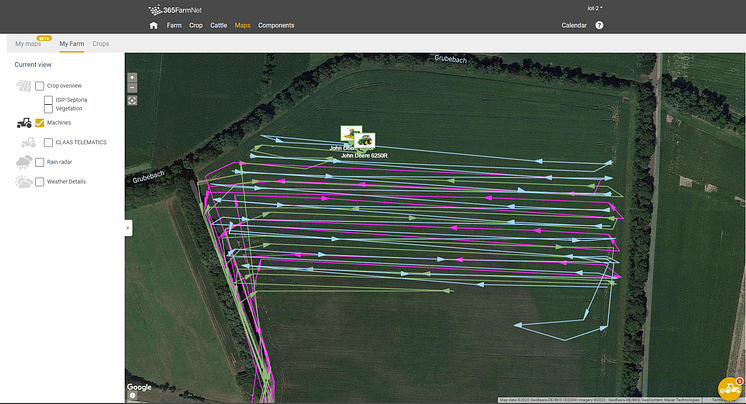The width and height of the screenshot is (746, 404).
Task: Click the Home icon in navigation bar
Action: coord(154,25)
